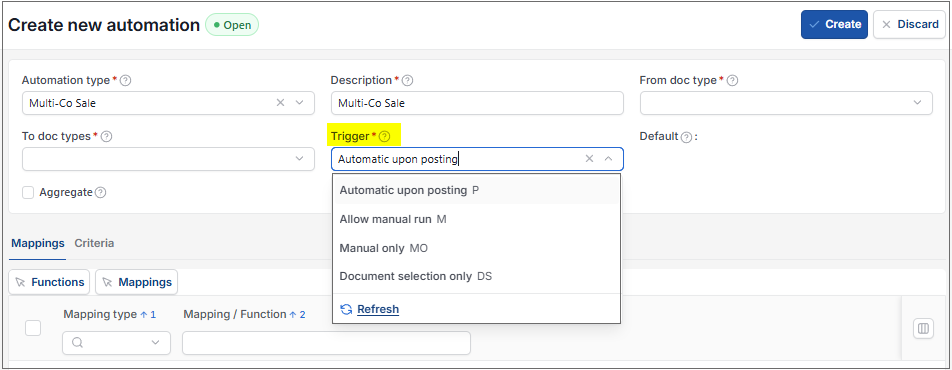Click the help icon beside Automation type
Viewport: 952px width, 370px height.
point(126,81)
